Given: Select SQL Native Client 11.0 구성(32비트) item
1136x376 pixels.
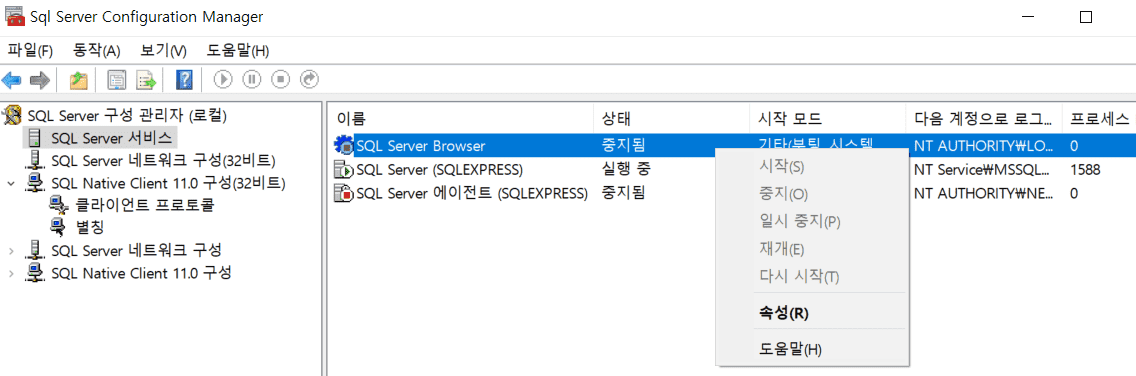Looking at the screenshot, I should [x=168, y=183].
